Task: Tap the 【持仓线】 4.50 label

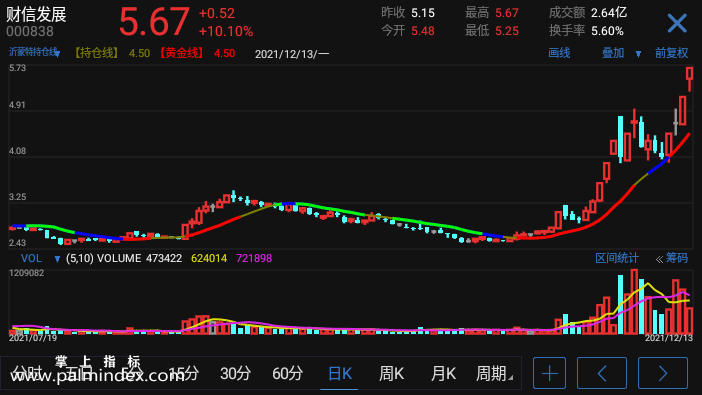Action: (x=111, y=53)
